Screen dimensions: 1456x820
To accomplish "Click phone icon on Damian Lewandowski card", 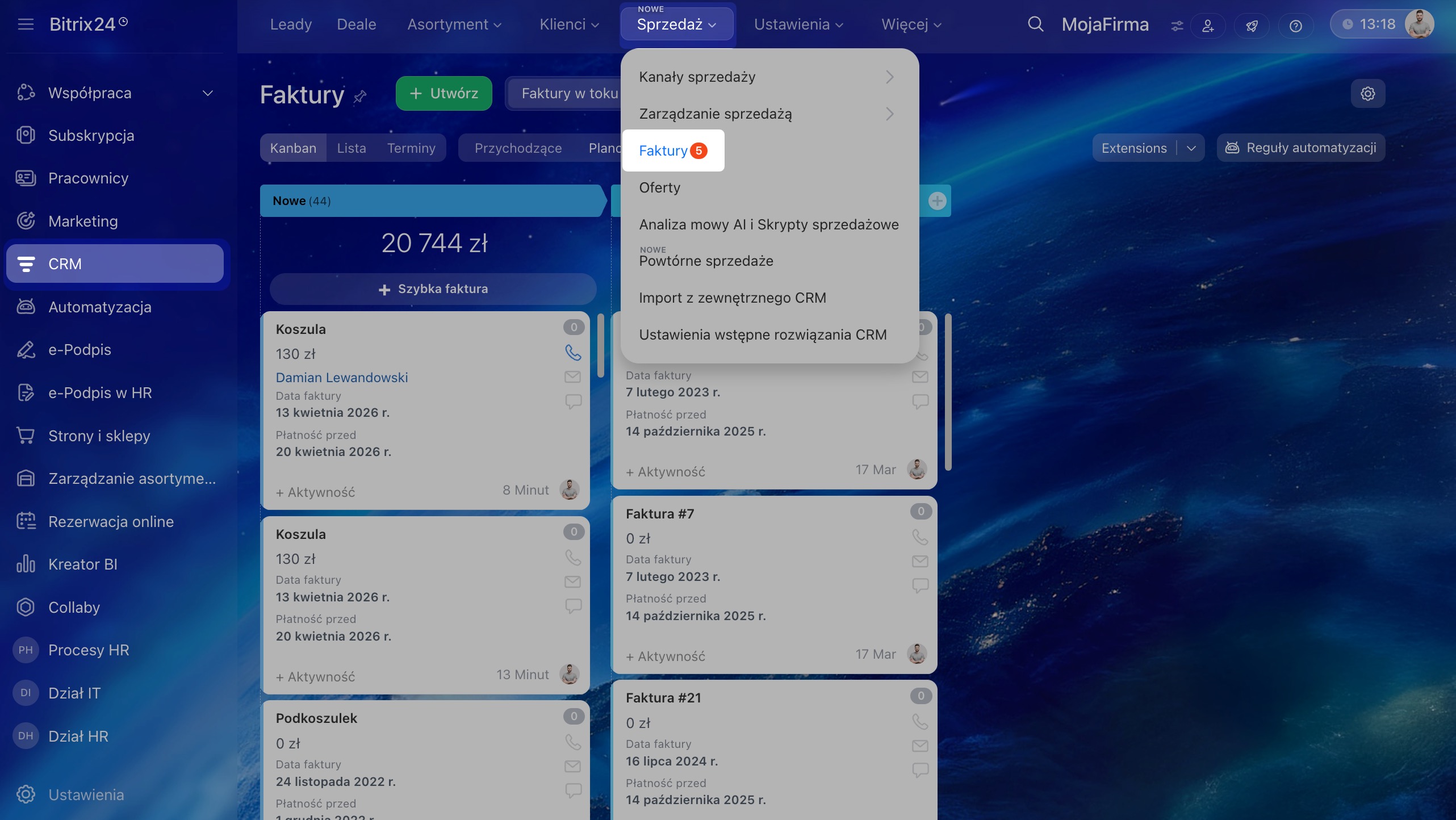I will click(x=572, y=353).
